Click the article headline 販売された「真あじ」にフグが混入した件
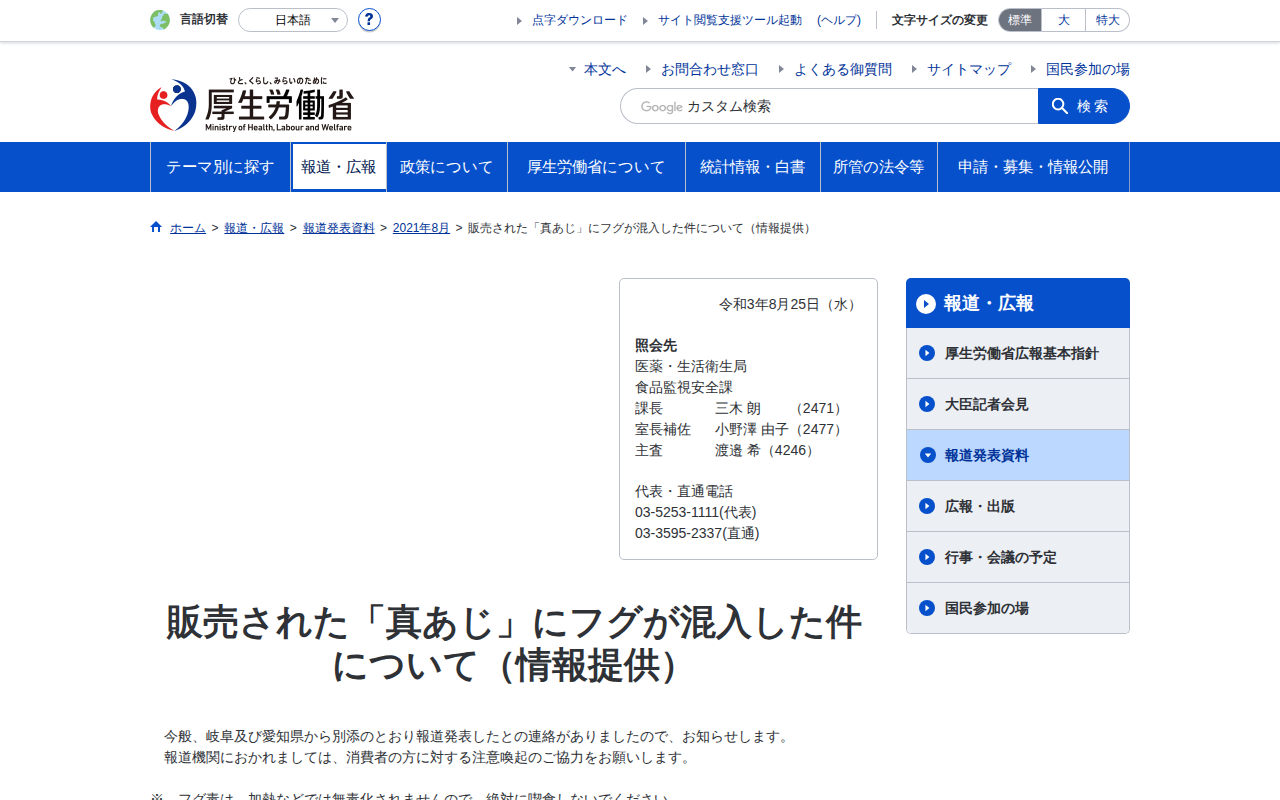Screen dimensions: 1280x800 click(x=513, y=644)
